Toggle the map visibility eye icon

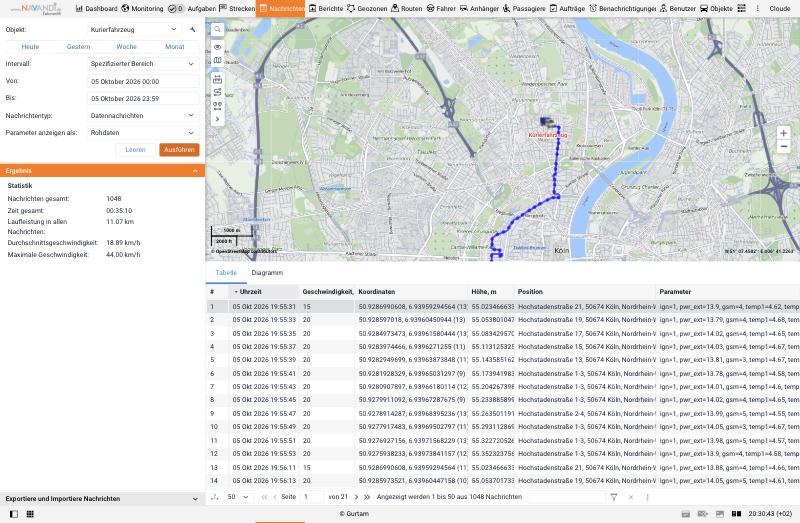coord(217,47)
